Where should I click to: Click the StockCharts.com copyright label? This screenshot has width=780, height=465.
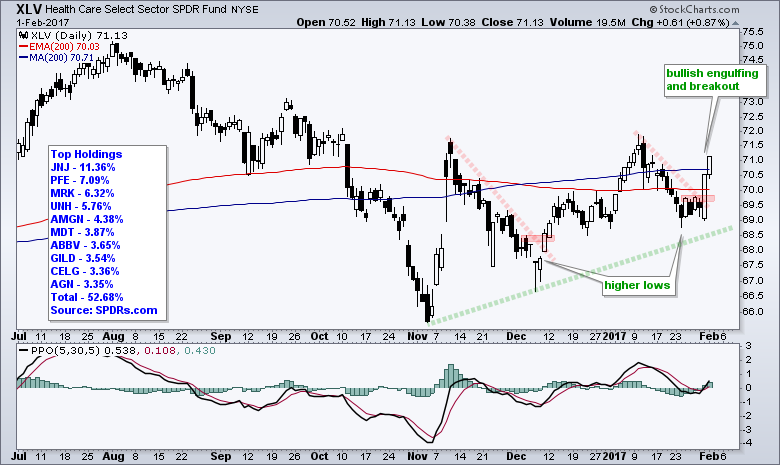pos(694,9)
